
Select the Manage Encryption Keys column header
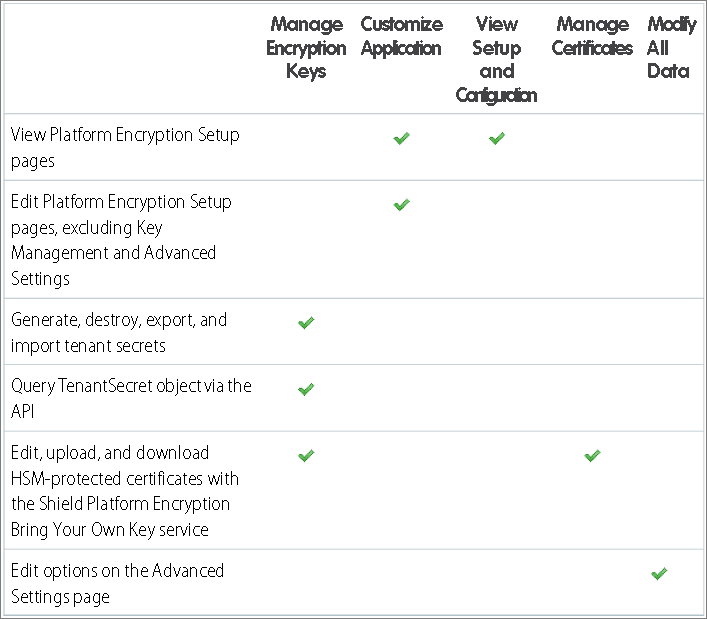(306, 48)
